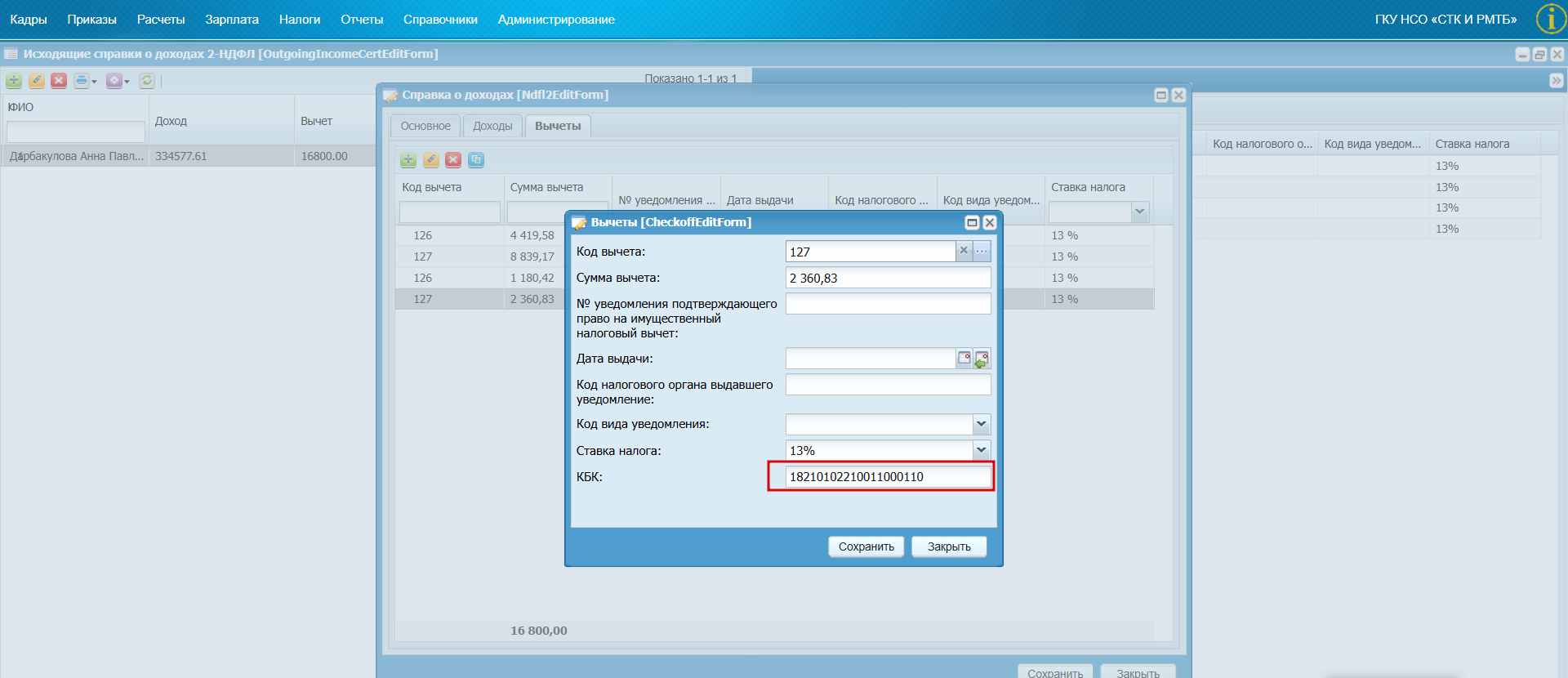The image size is (1568, 678).
Task: Click Код налогового о... header in right grid
Action: (1262, 144)
